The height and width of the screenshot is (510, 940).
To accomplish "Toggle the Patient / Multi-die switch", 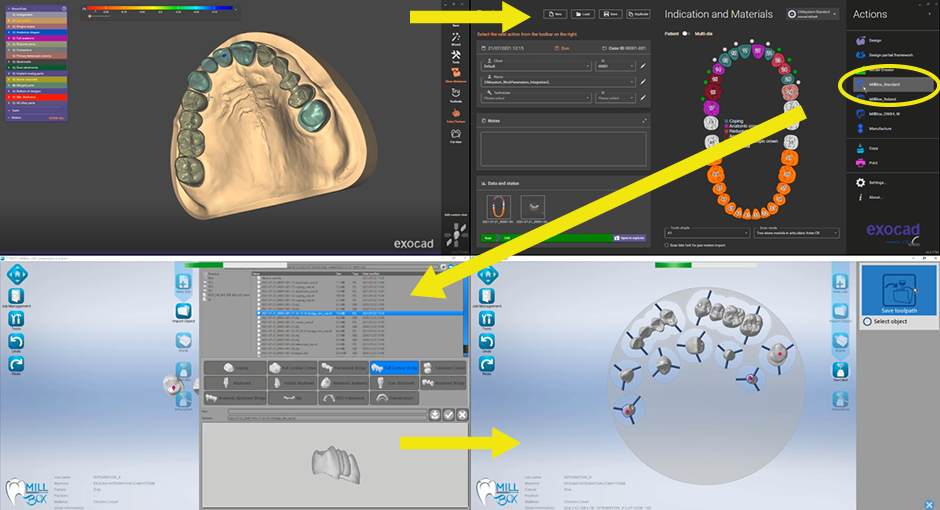I will 686,34.
